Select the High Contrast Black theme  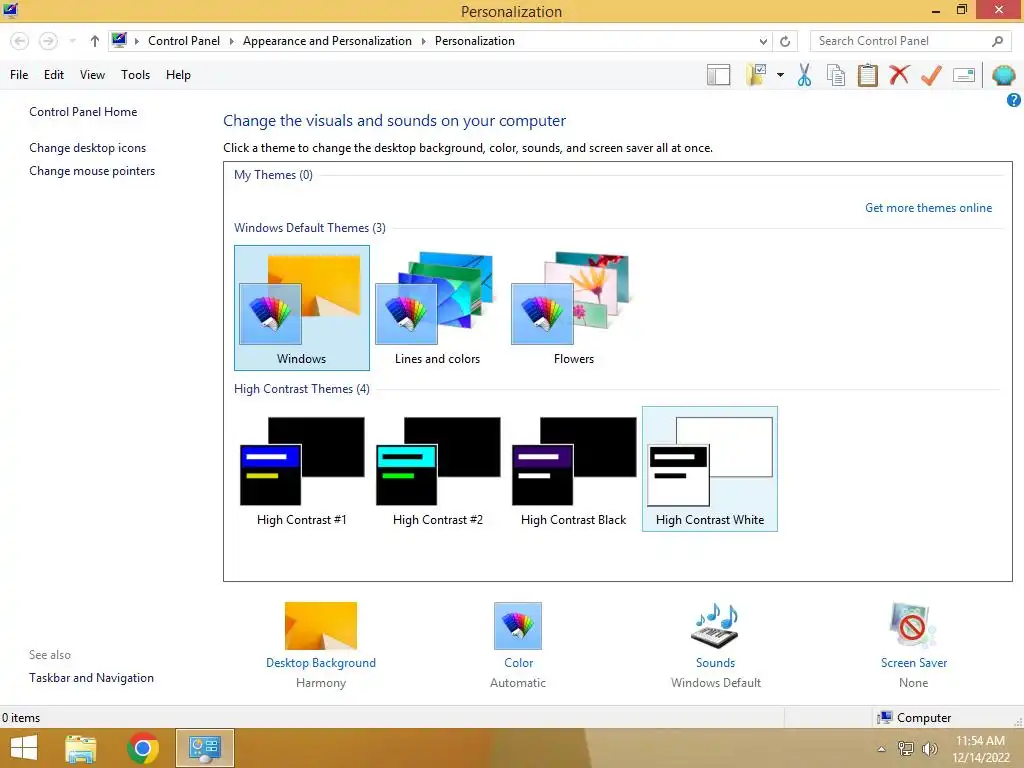tap(573, 469)
